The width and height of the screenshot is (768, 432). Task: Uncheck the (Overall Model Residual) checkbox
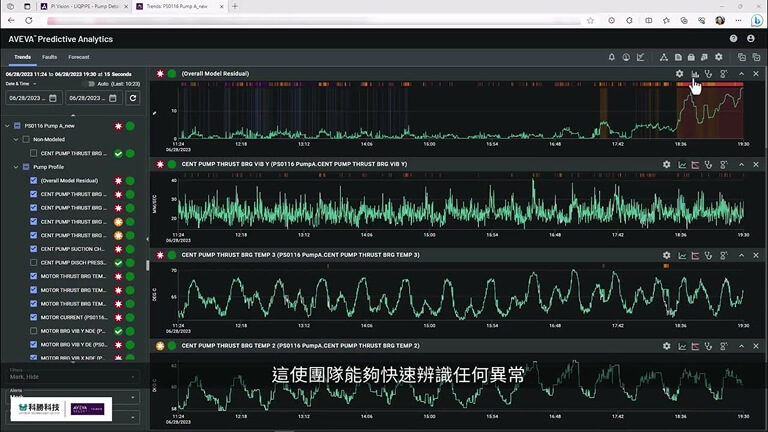[x=33, y=180]
